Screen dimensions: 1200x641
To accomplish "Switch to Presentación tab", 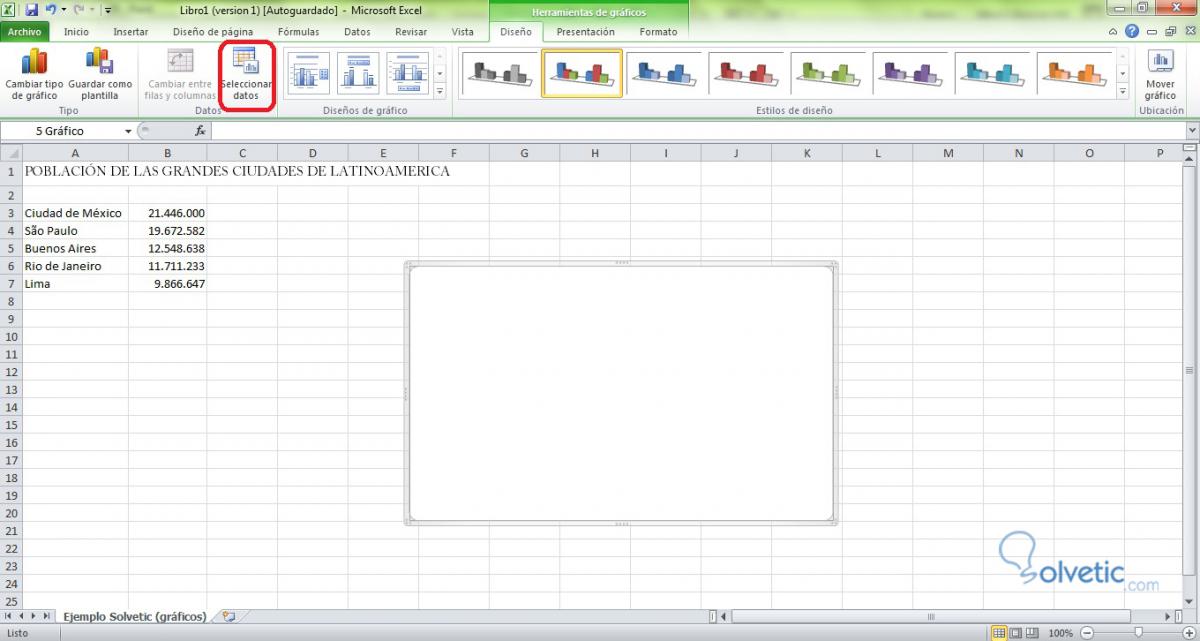I will 586,31.
